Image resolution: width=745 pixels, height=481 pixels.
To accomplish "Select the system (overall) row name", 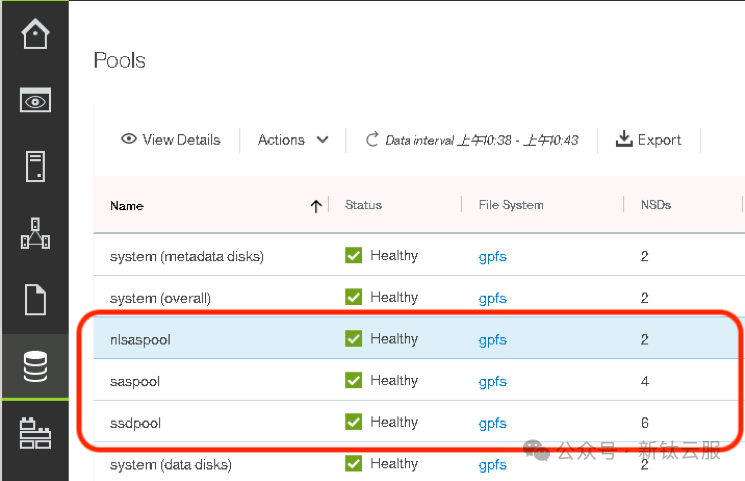I will click(x=160, y=298).
